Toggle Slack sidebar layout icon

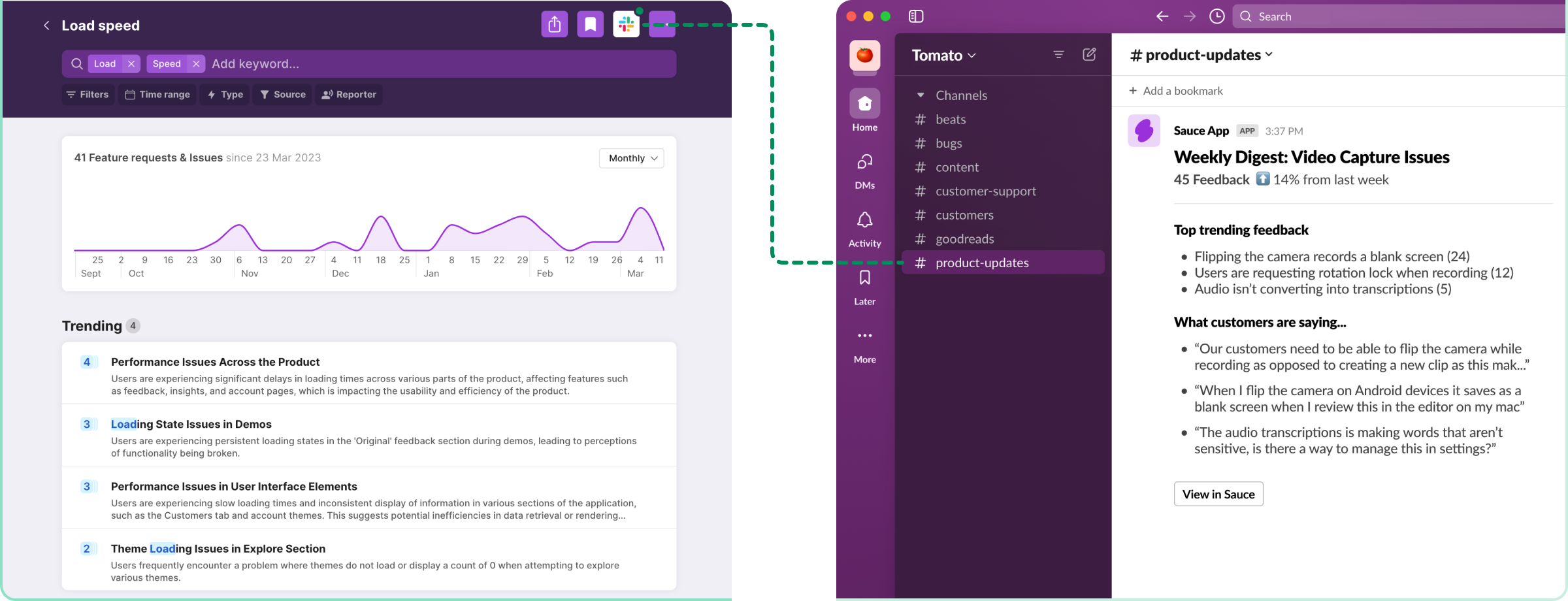(x=916, y=16)
